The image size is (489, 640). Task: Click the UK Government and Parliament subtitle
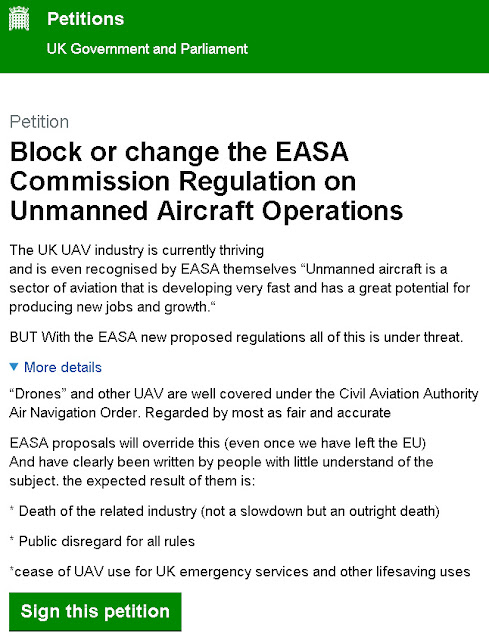(147, 49)
